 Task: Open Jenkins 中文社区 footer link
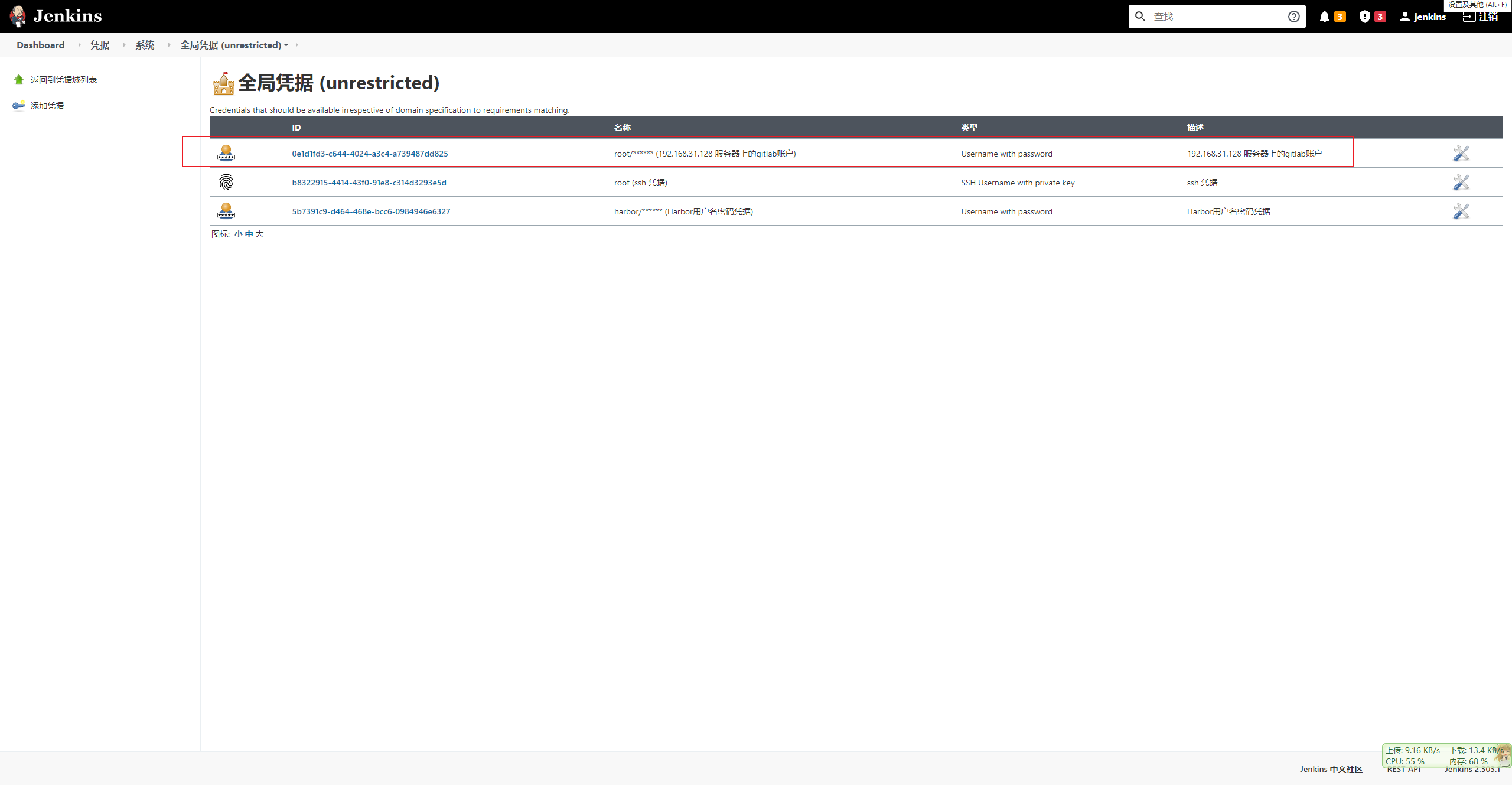click(x=1331, y=769)
